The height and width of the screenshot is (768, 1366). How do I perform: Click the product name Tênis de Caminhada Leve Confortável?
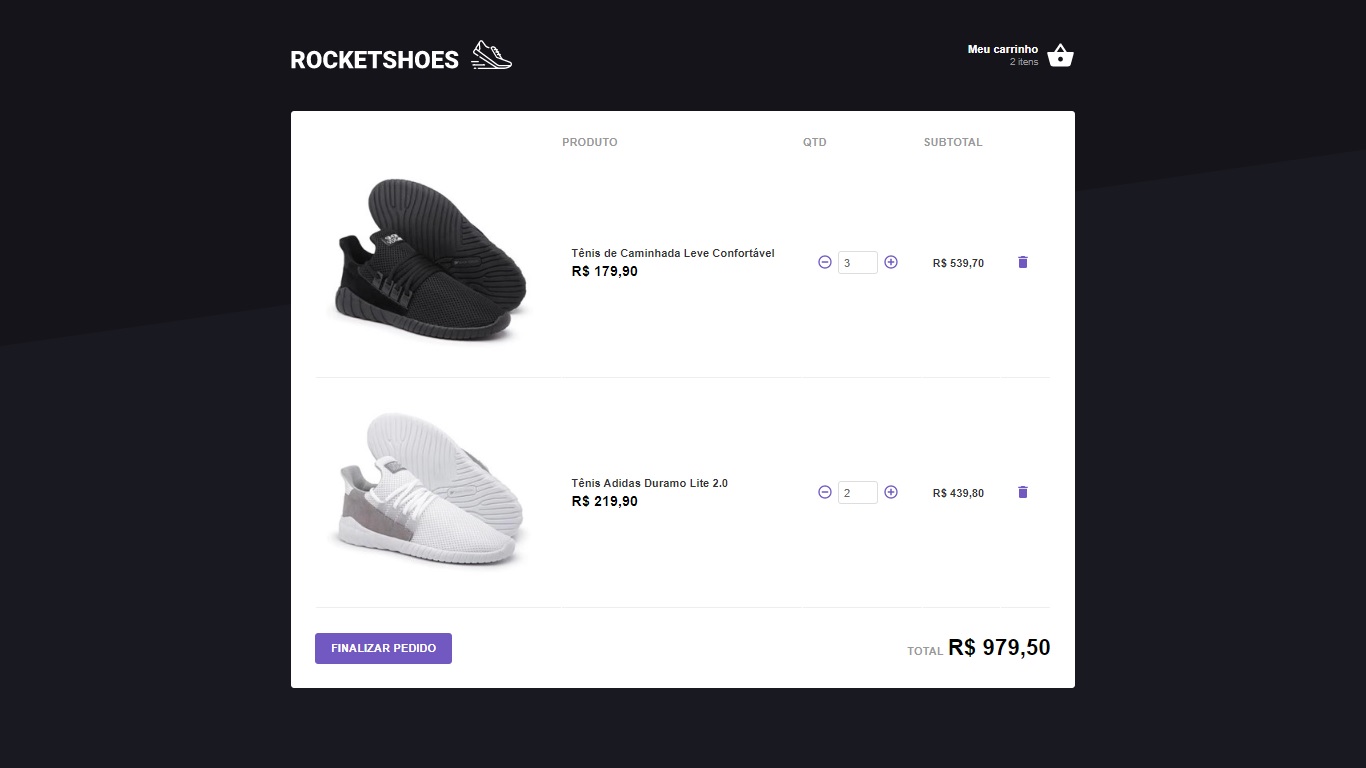(x=672, y=253)
